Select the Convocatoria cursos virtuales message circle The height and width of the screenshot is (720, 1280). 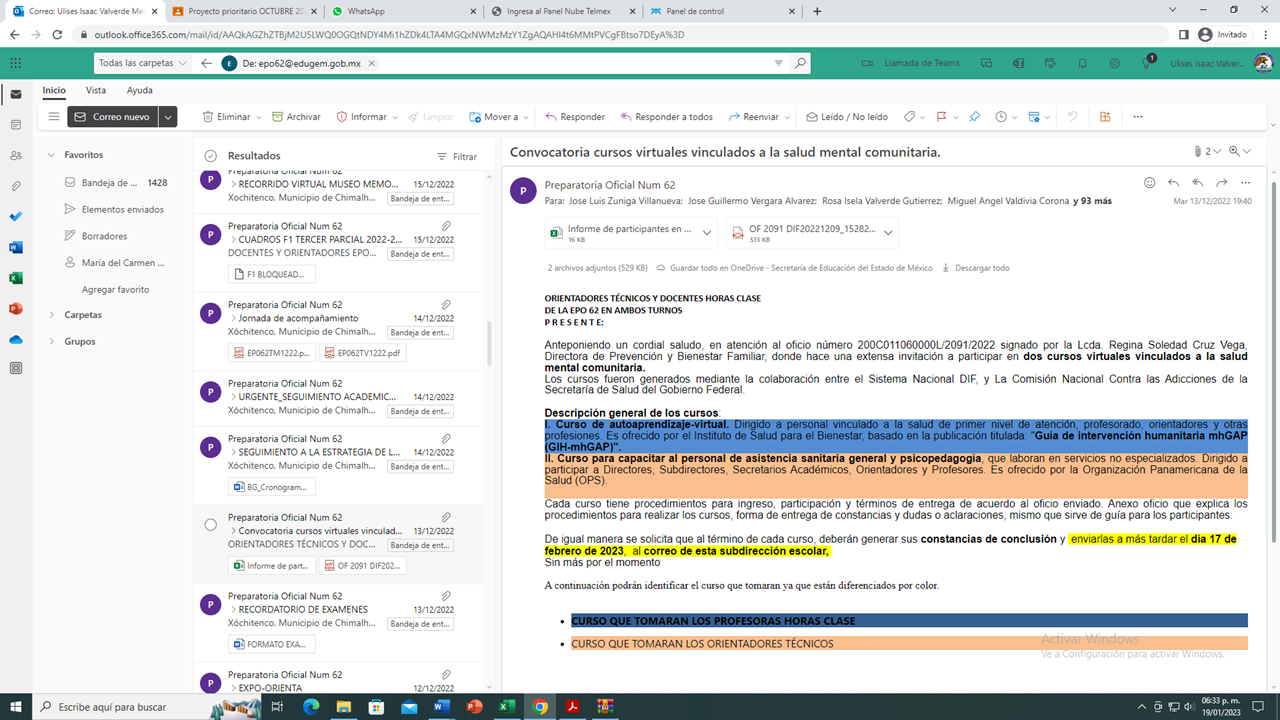click(x=210, y=524)
